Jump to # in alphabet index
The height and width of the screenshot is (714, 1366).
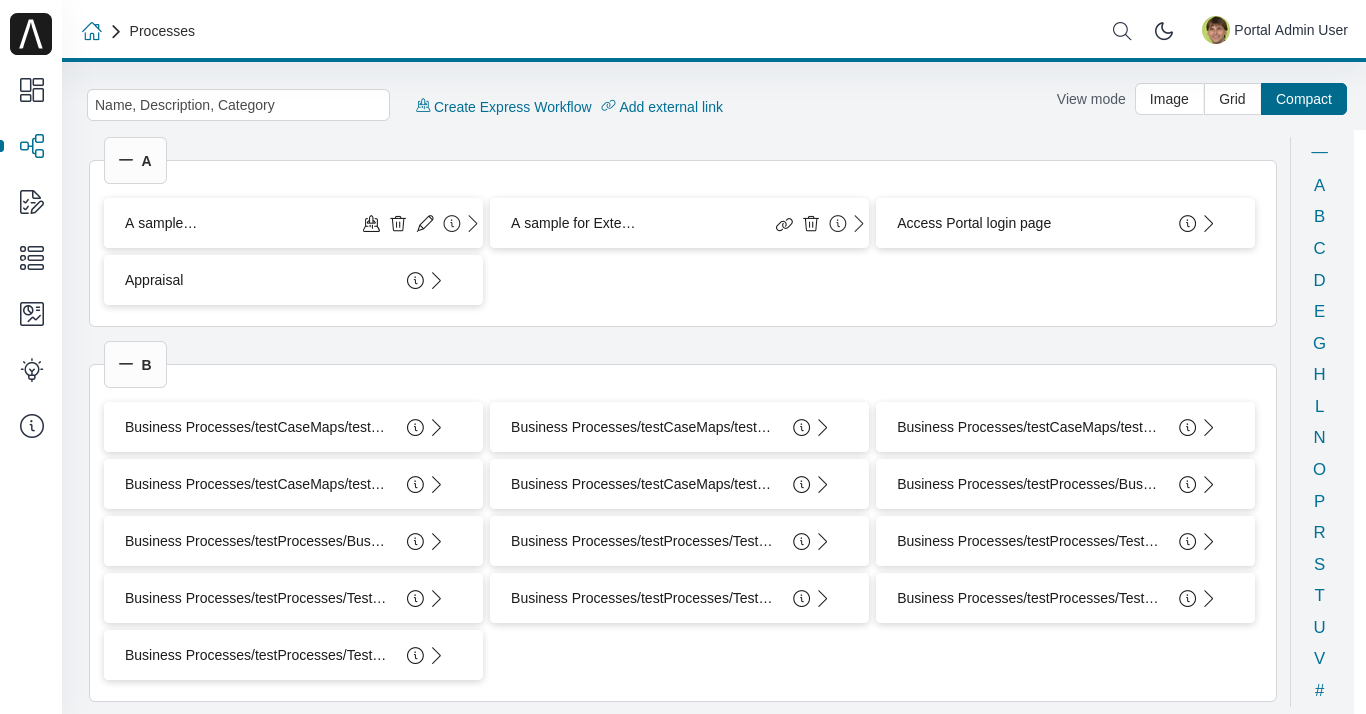[1319, 690]
